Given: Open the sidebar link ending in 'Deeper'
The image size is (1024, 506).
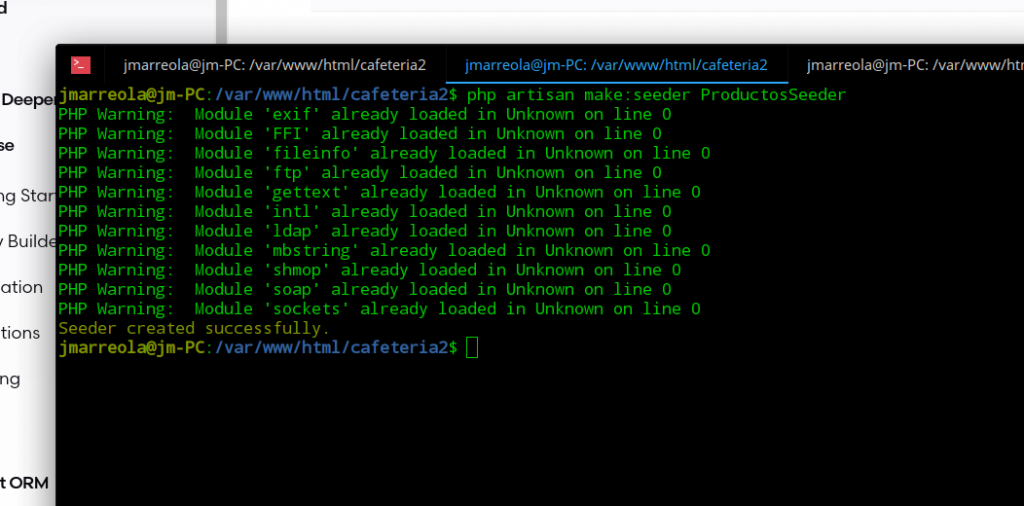Looking at the screenshot, I should point(26,99).
